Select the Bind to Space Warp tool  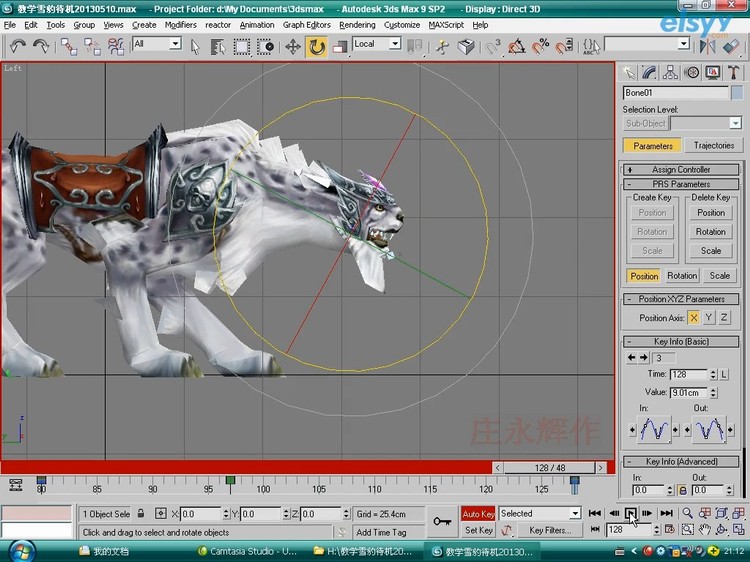point(116,46)
